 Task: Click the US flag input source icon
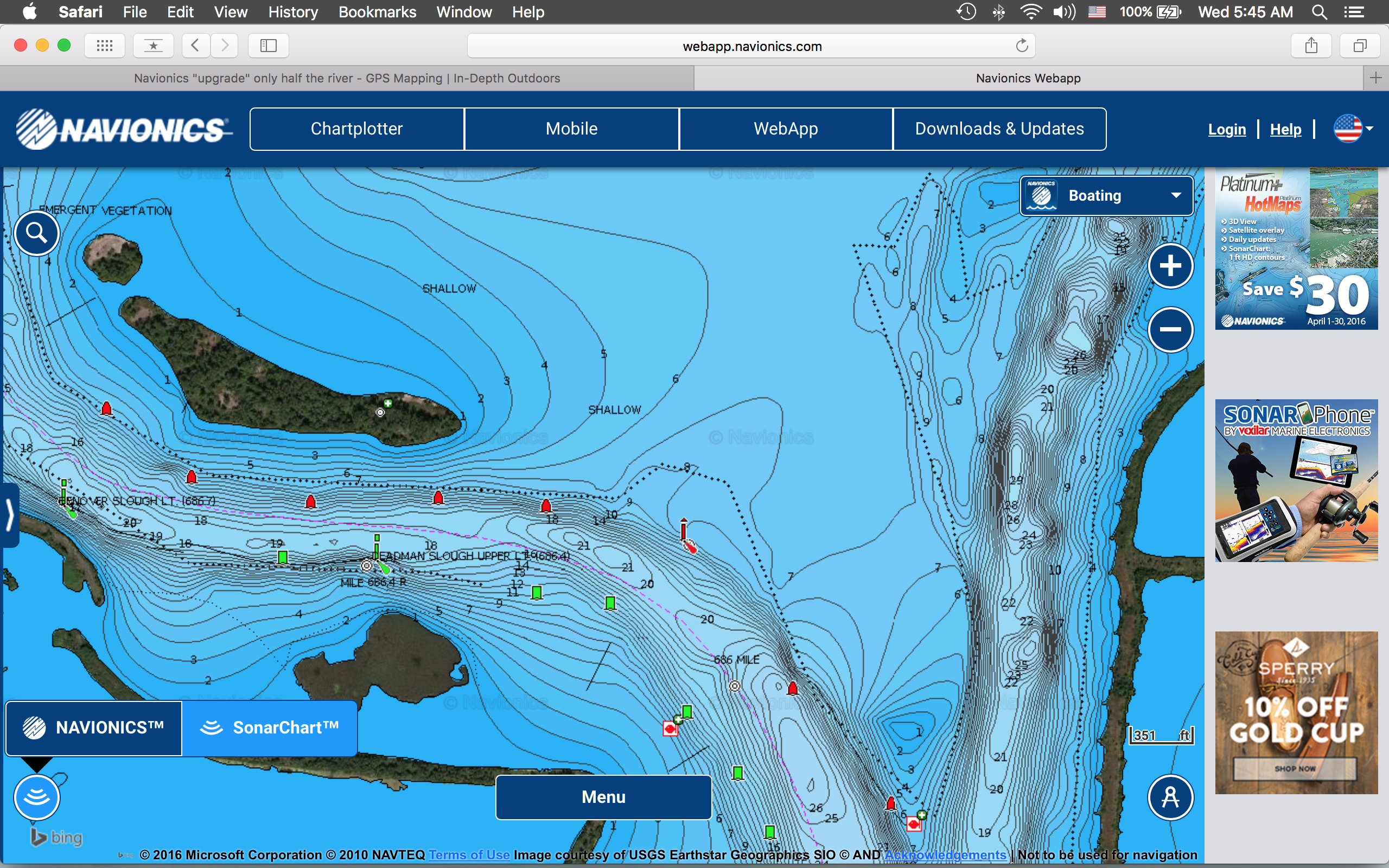(x=1097, y=12)
